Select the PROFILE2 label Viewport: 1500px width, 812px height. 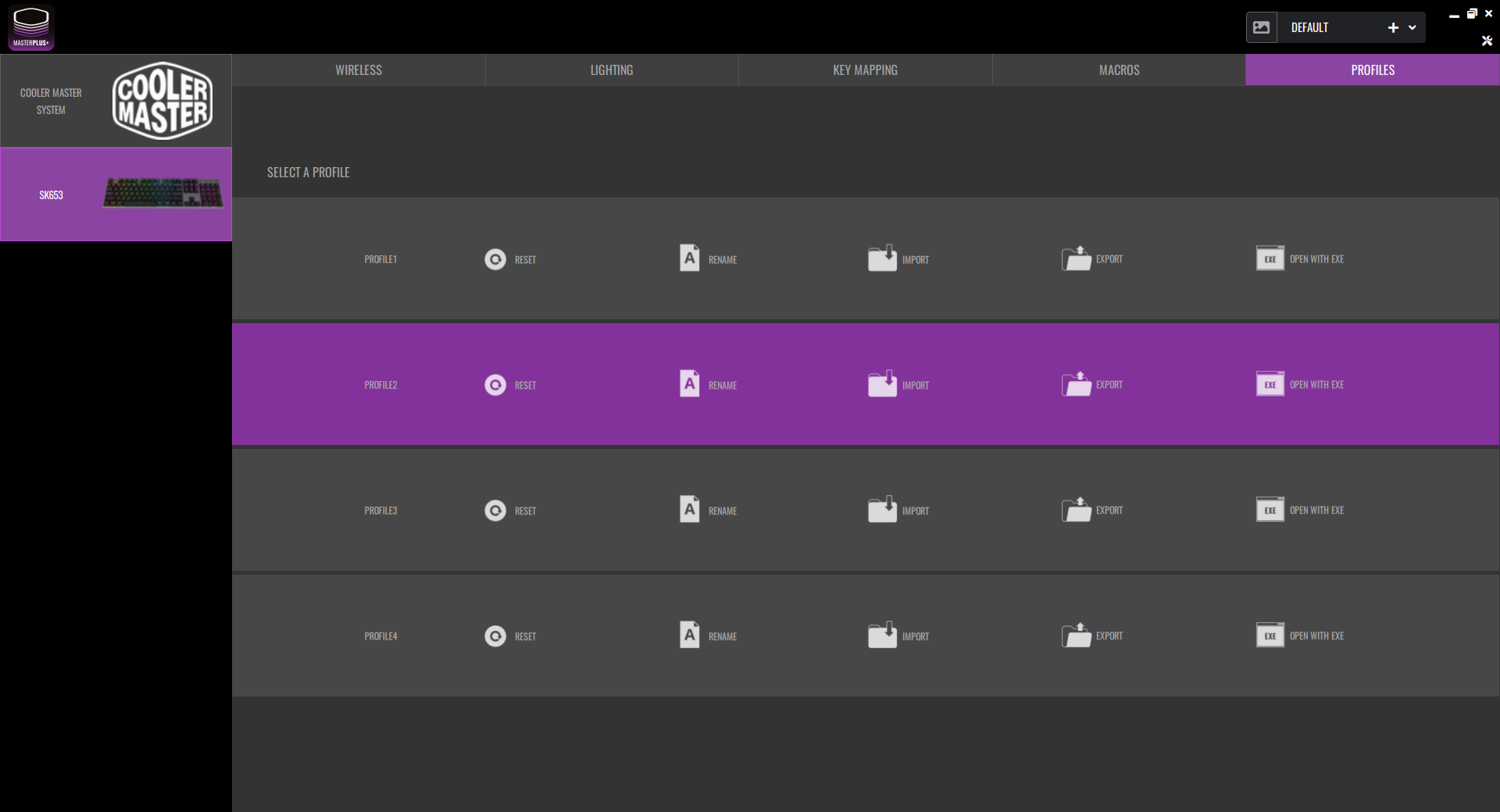(380, 385)
